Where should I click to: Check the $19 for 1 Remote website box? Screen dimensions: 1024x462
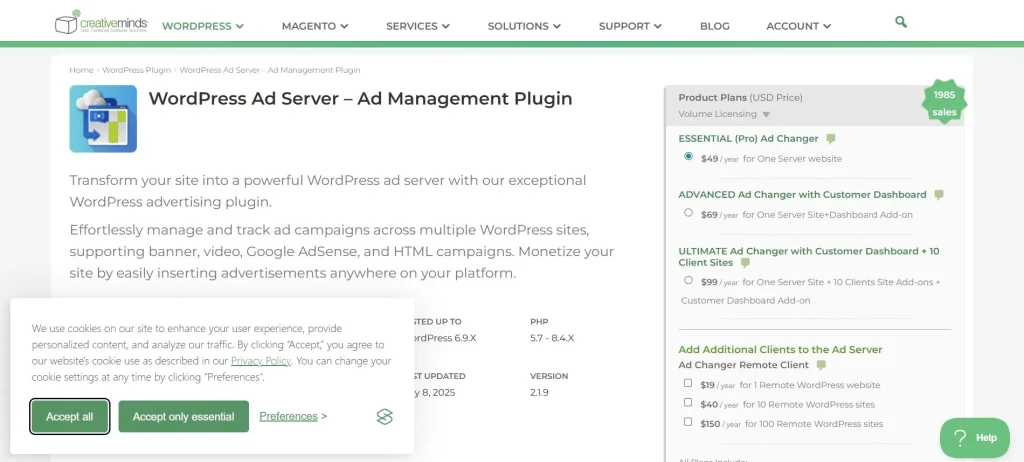click(688, 384)
